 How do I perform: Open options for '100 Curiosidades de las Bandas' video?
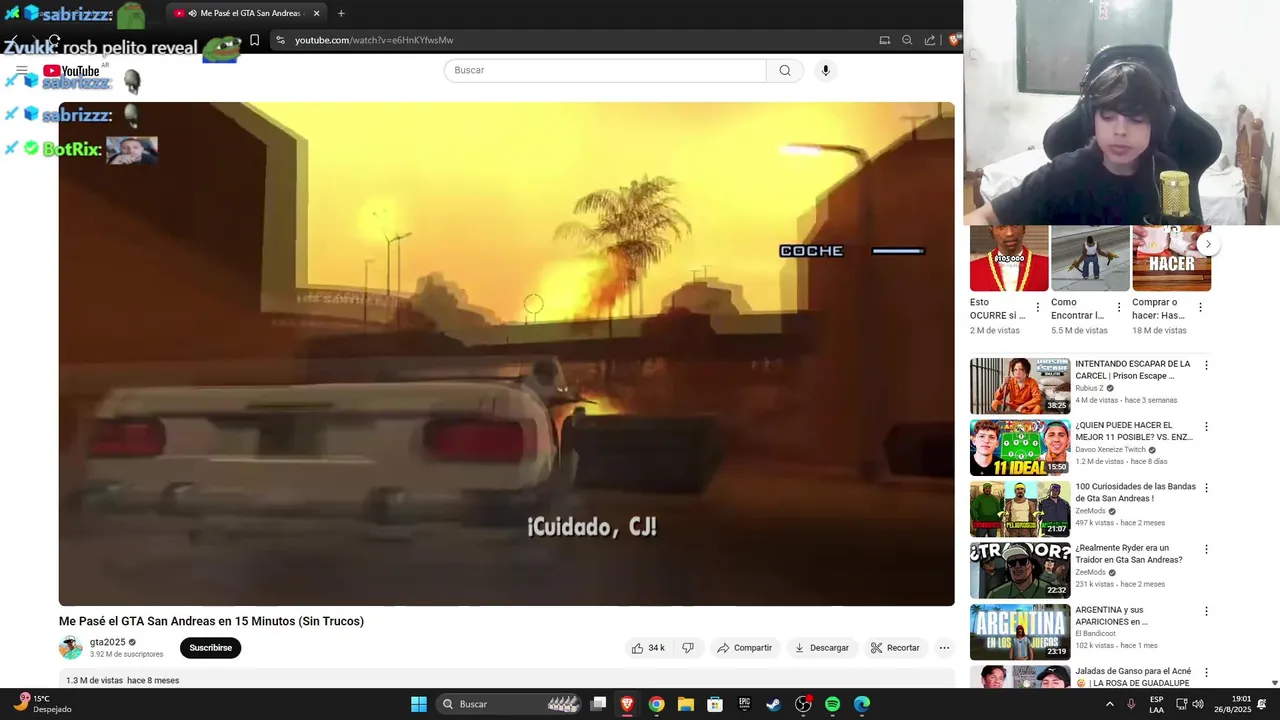pyautogui.click(x=1206, y=488)
